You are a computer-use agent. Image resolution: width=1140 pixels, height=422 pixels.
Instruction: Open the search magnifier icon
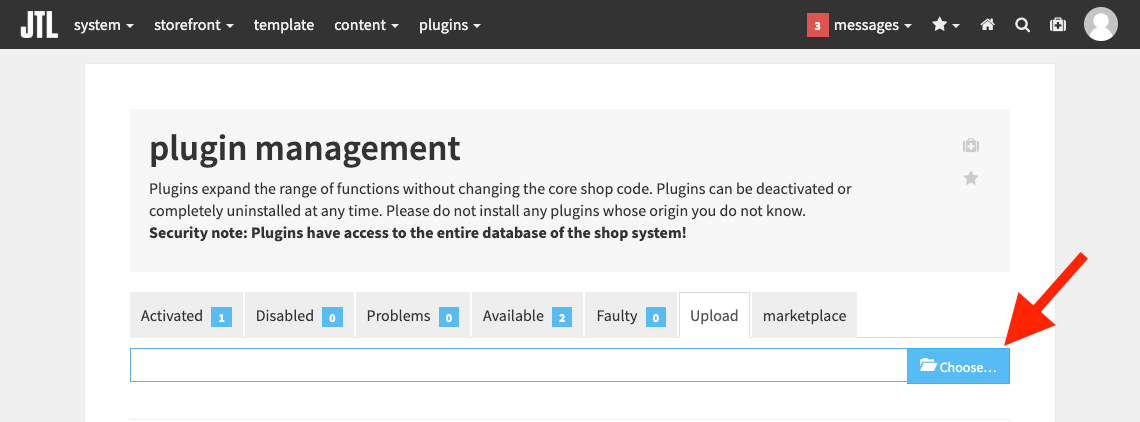(x=1022, y=25)
